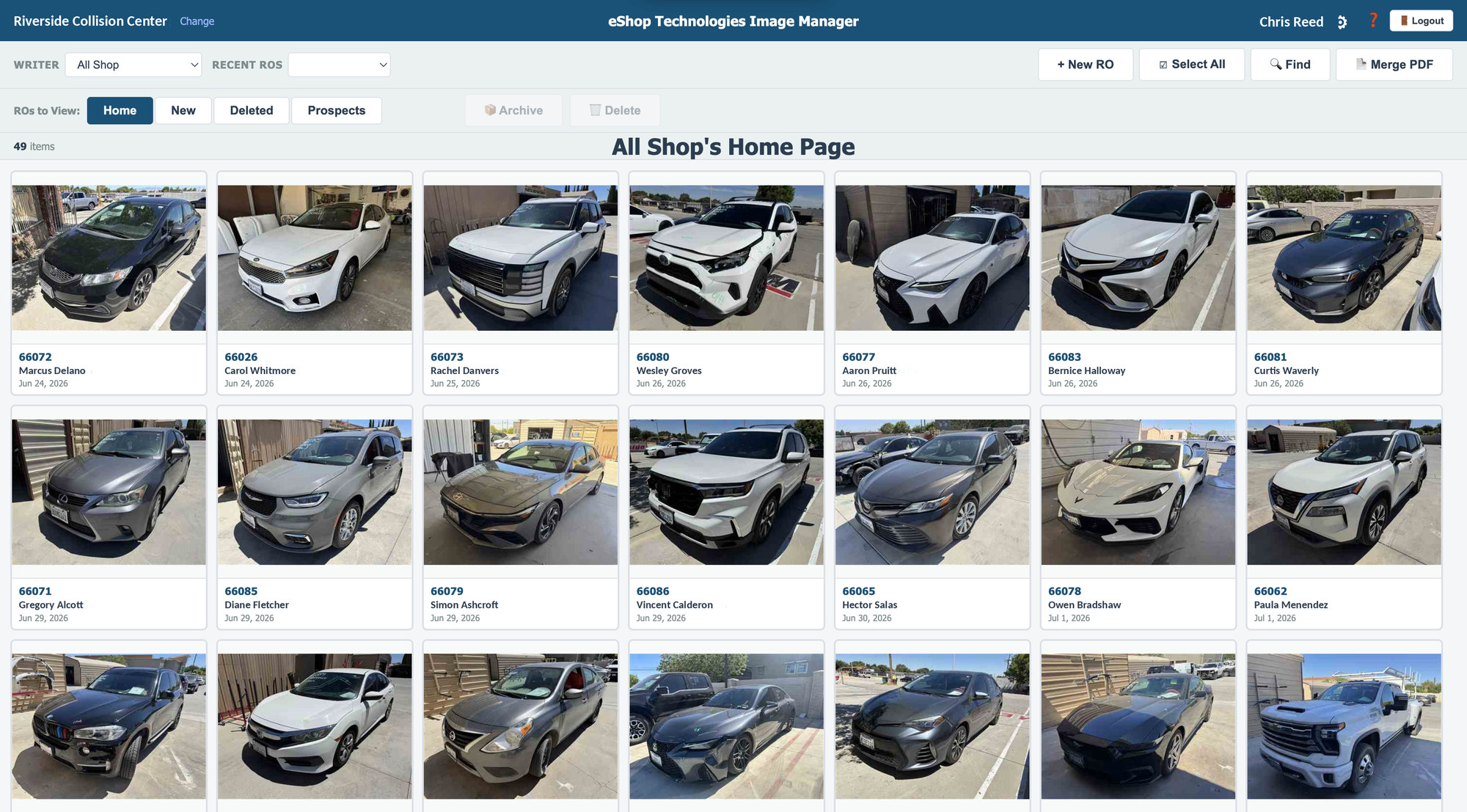Screen dimensions: 1467x812
Task: Switch to the Deleted ROs tab
Action: point(252,110)
